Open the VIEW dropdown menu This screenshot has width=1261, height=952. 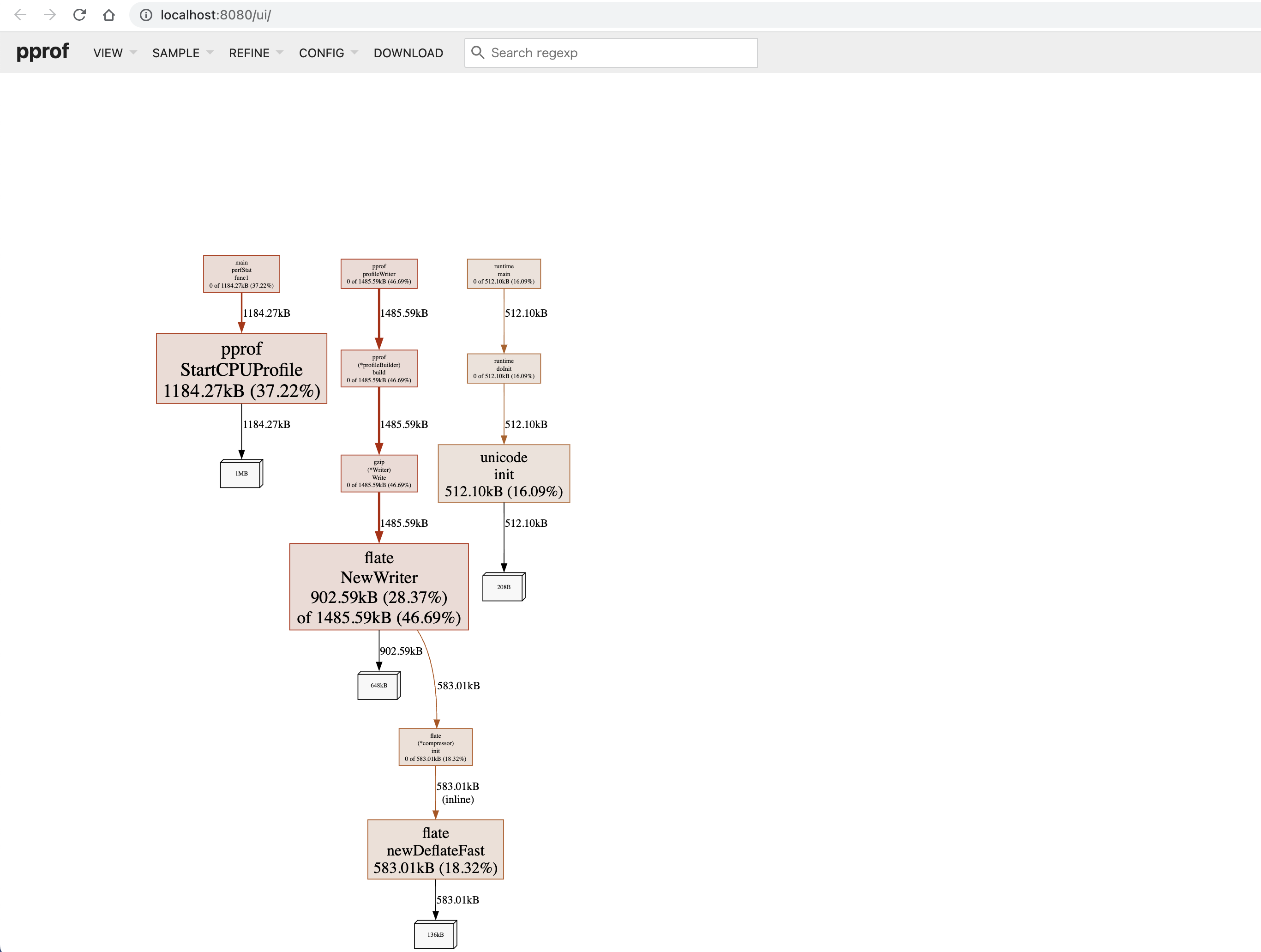pyautogui.click(x=114, y=53)
